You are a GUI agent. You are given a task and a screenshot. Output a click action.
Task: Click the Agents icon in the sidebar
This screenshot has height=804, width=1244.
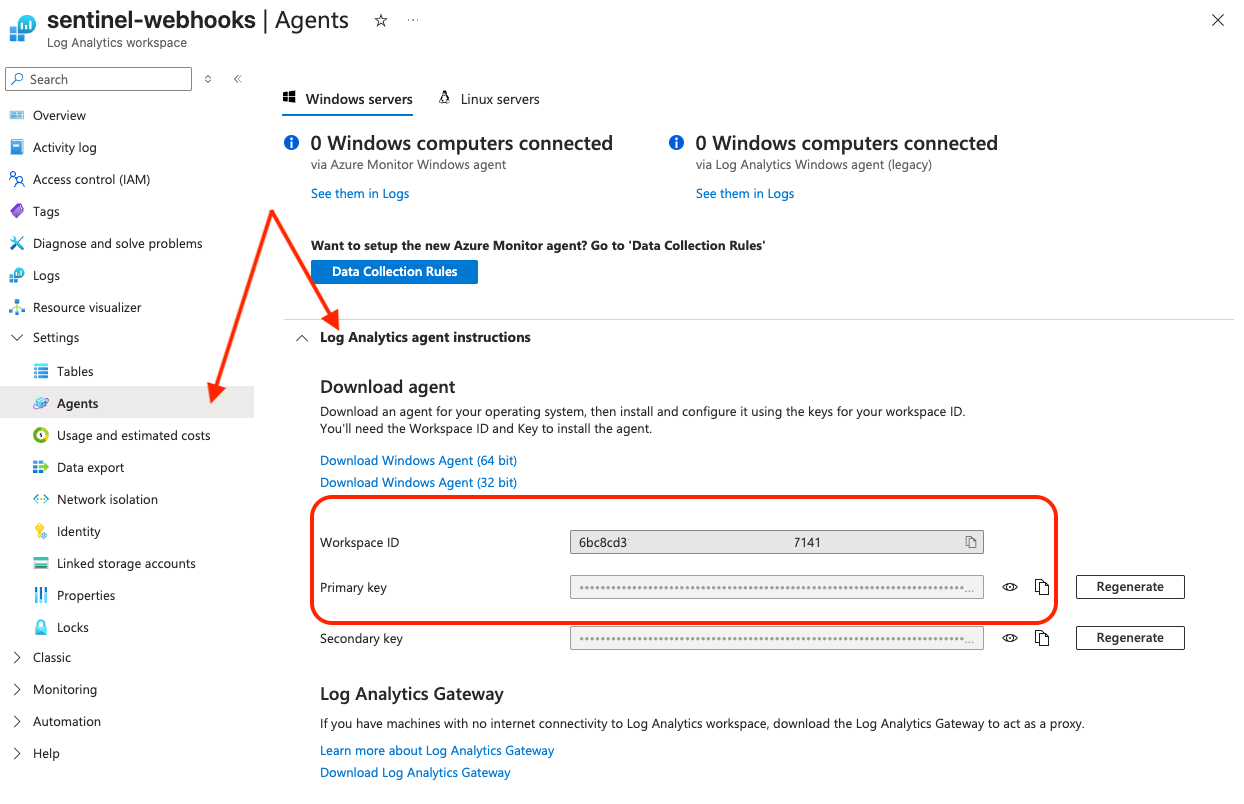tap(41, 404)
